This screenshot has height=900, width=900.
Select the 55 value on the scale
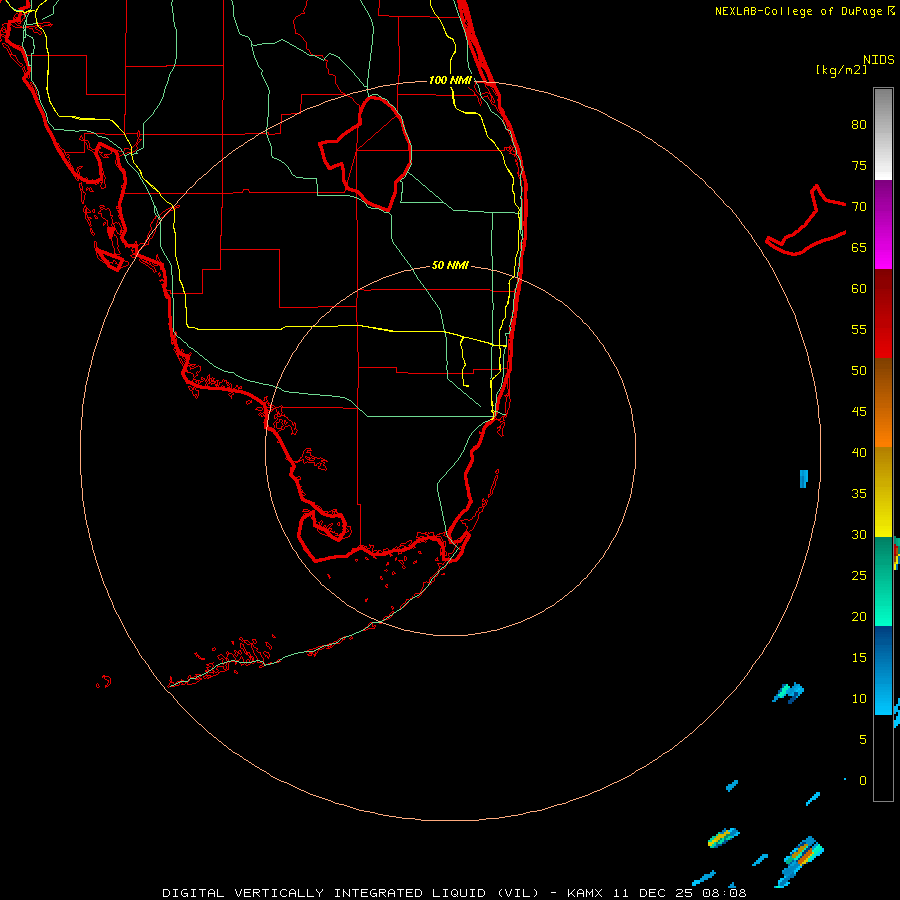pos(859,329)
